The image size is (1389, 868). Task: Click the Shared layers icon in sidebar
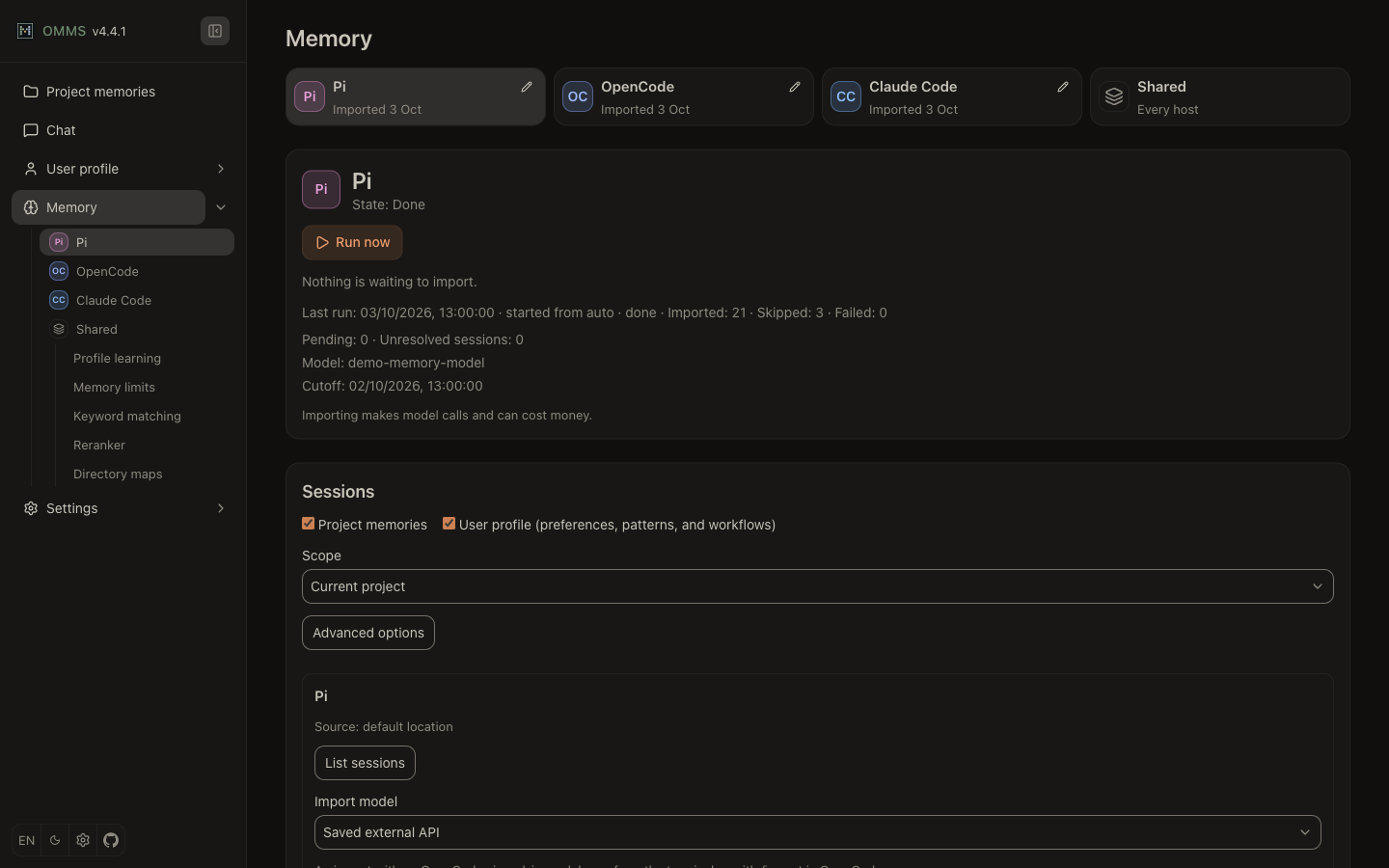[59, 329]
